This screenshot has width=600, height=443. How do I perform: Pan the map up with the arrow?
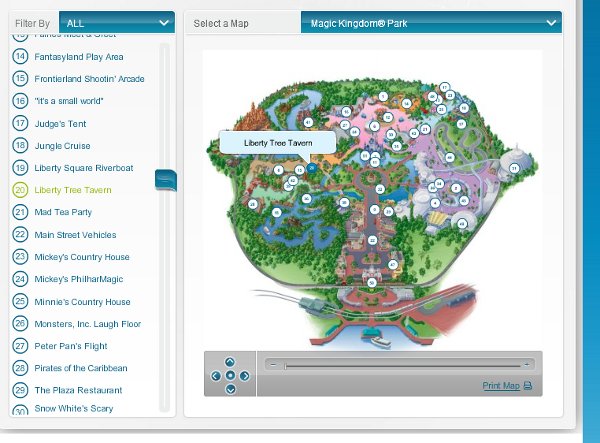(230, 362)
